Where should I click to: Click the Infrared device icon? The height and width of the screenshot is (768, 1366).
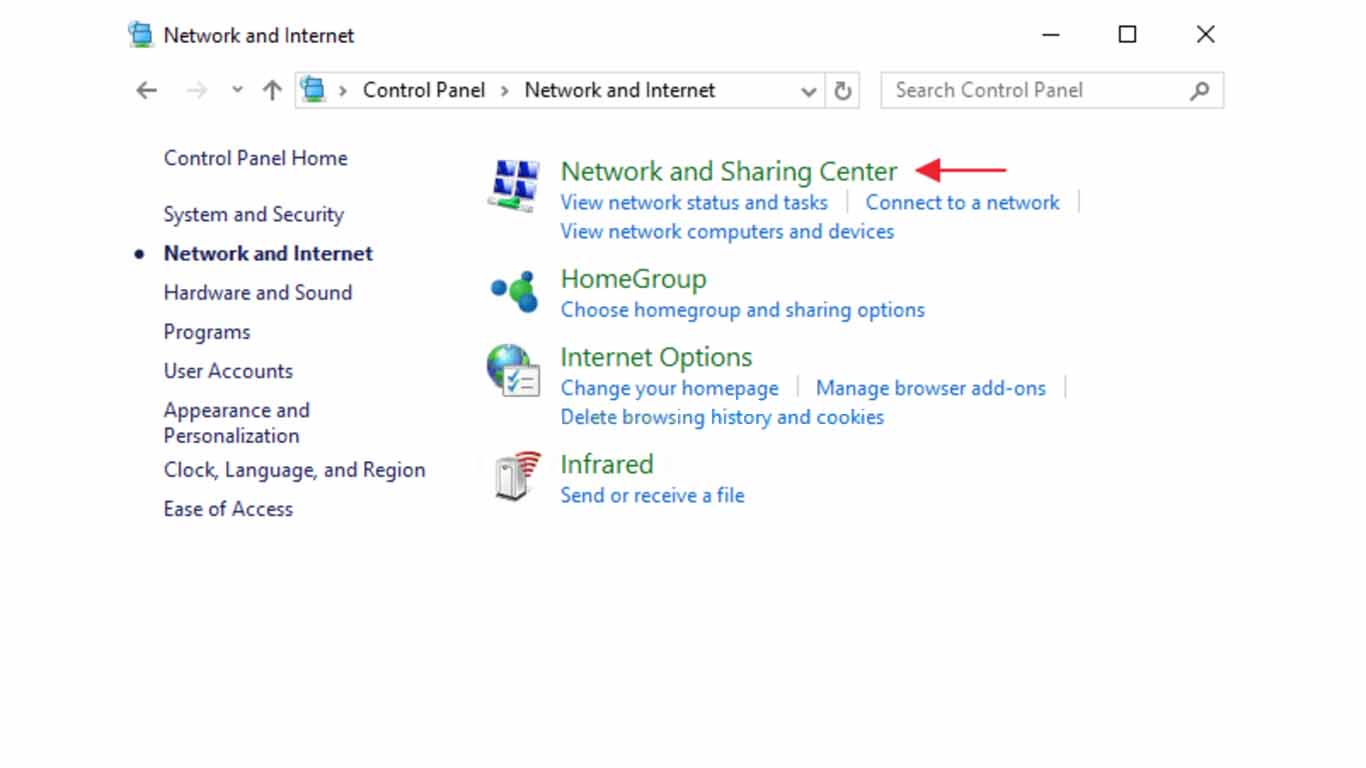tap(510, 477)
